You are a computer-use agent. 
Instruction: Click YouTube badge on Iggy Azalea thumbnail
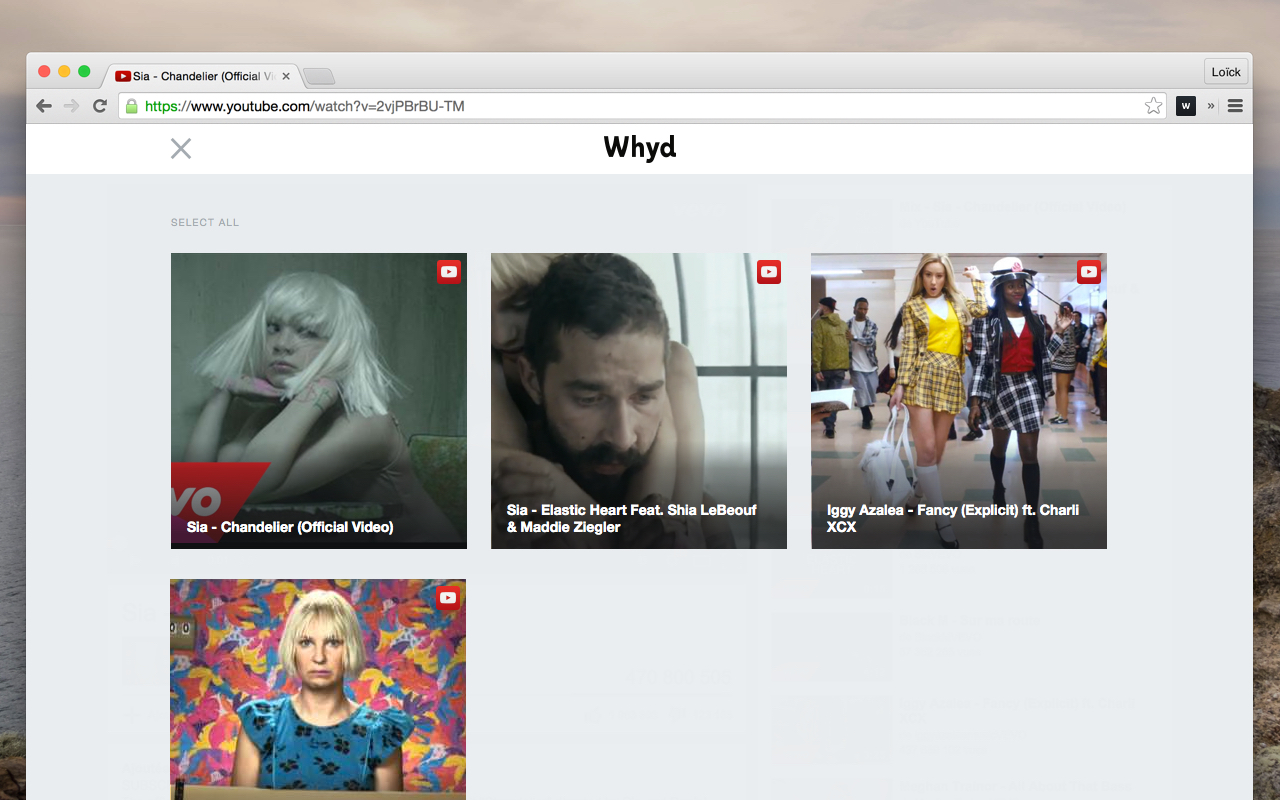[1089, 271]
